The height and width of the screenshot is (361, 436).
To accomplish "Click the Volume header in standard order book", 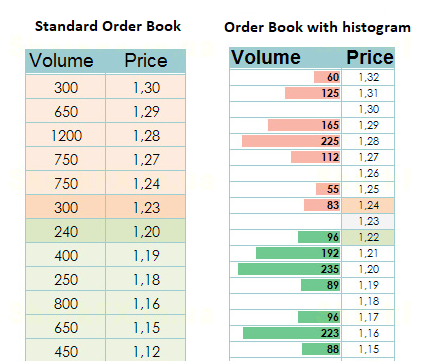I will click(x=61, y=61).
